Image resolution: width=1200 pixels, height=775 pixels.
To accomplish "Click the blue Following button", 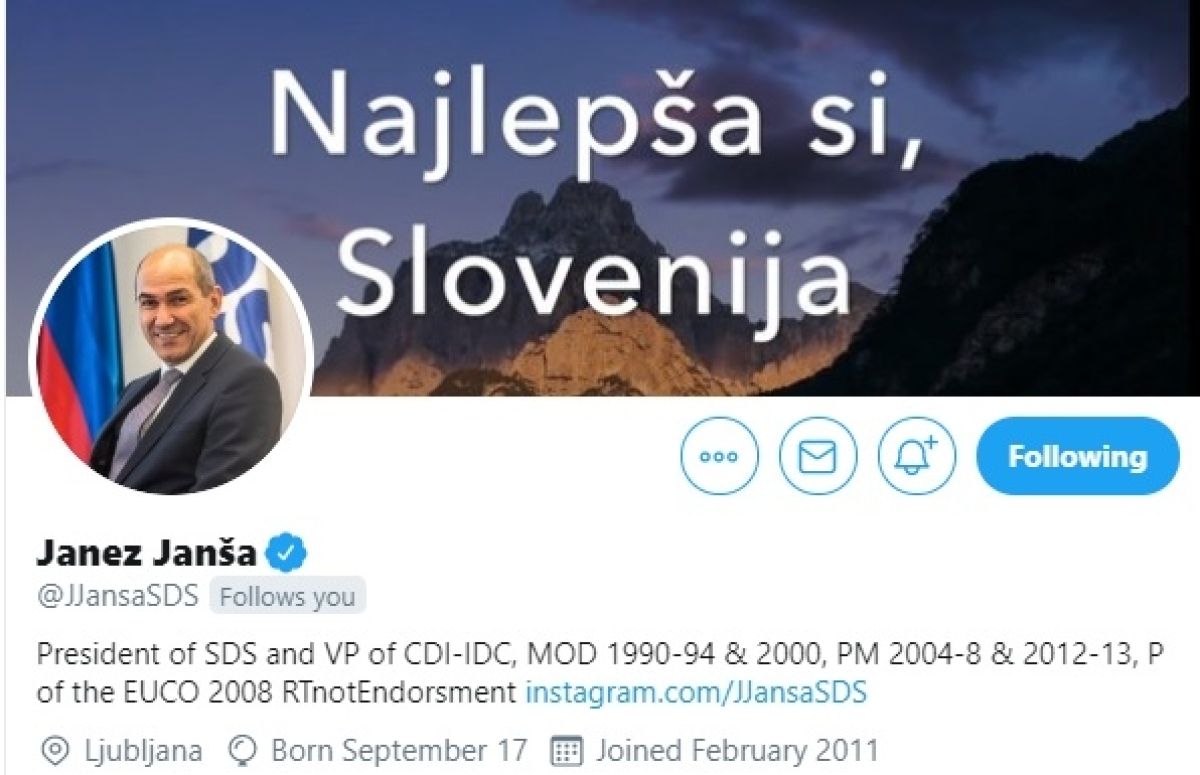I will tap(1078, 457).
